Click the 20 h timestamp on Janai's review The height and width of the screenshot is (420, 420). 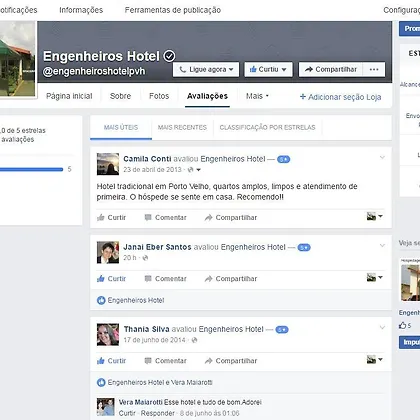pos(130,258)
